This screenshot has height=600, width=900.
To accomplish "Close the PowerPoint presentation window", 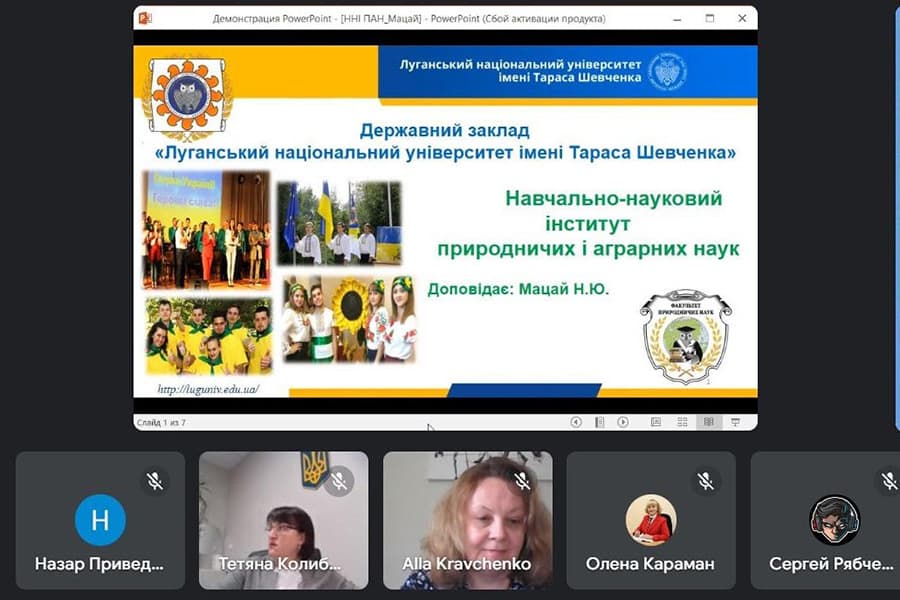I will tap(742, 18).
